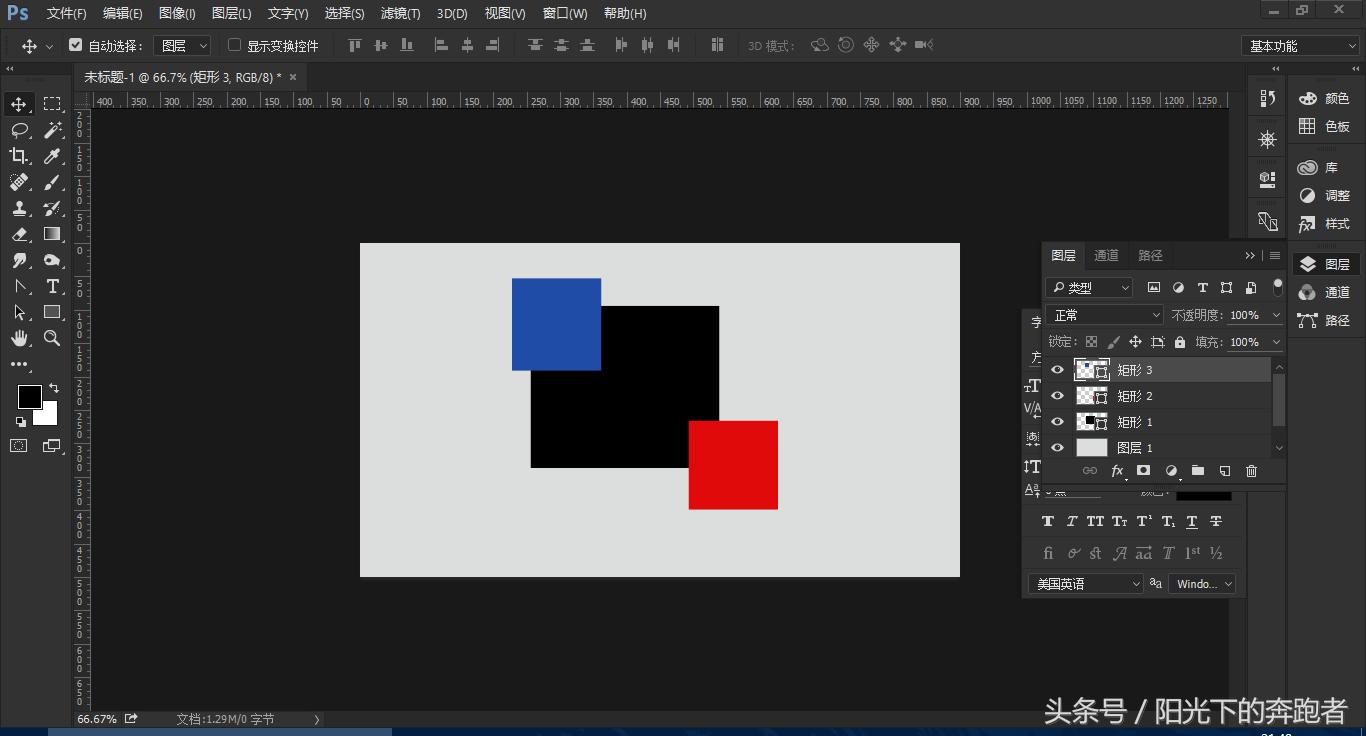This screenshot has height=736, width=1366.
Task: Uncheck the 自动选择 checkbox
Action: (76, 45)
